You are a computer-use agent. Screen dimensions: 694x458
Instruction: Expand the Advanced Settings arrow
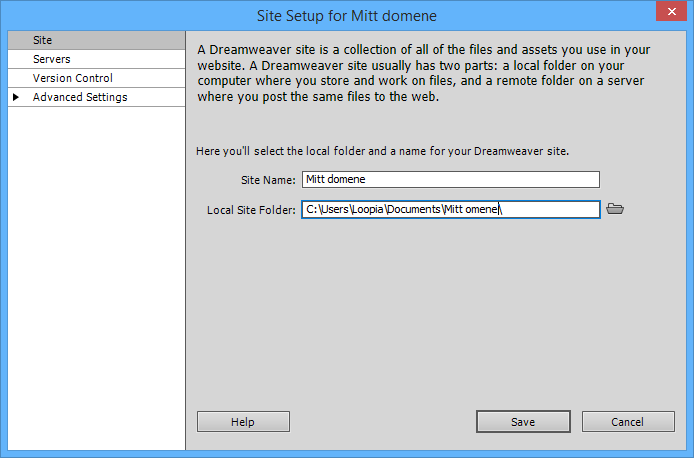[16, 97]
